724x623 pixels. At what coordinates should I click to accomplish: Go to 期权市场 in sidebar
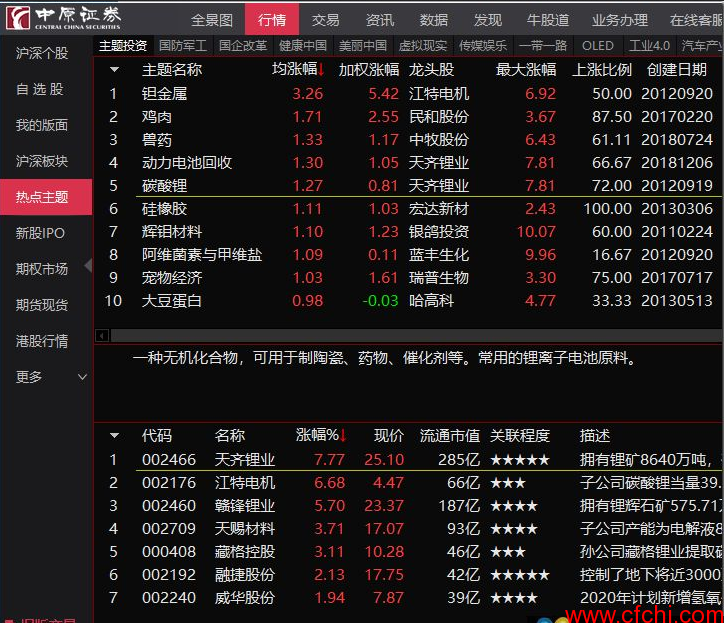pos(42,269)
